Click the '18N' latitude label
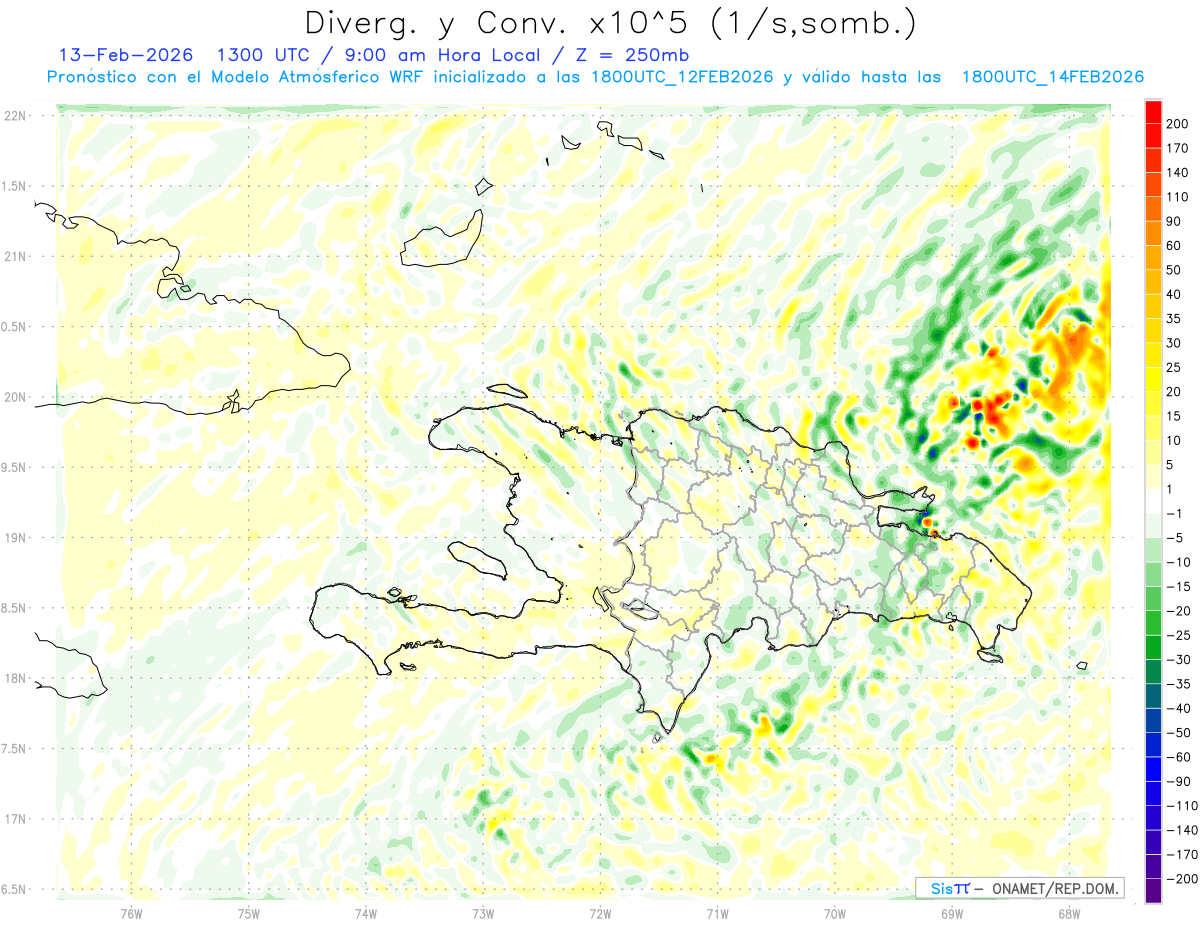This screenshot has width=1200, height=927. pyautogui.click(x=15, y=678)
